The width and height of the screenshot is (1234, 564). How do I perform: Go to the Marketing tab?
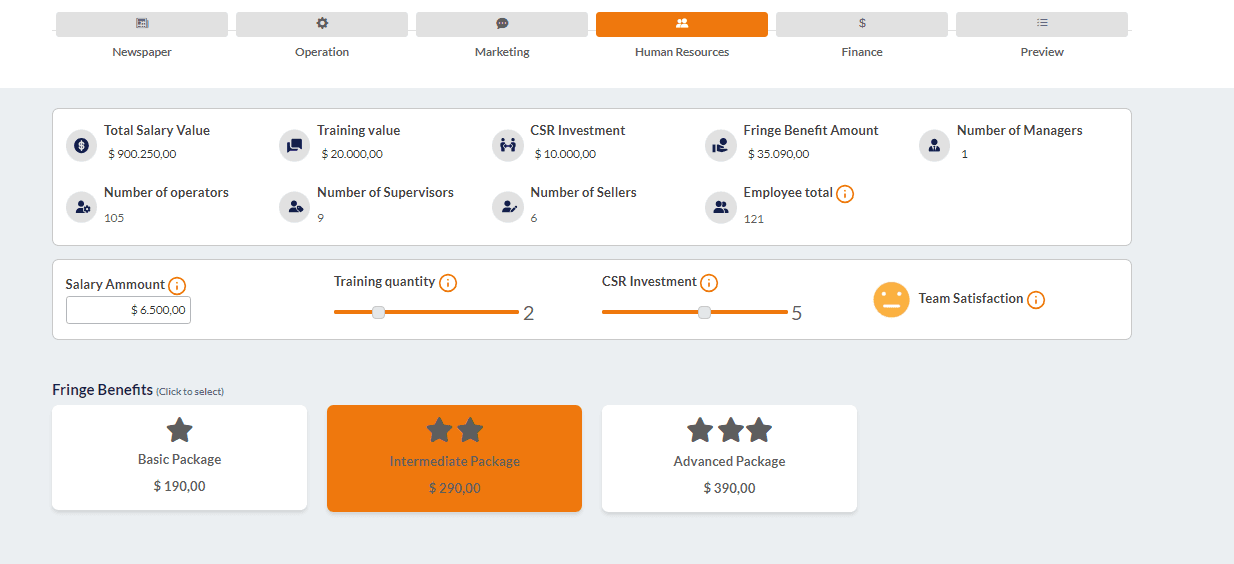(502, 24)
